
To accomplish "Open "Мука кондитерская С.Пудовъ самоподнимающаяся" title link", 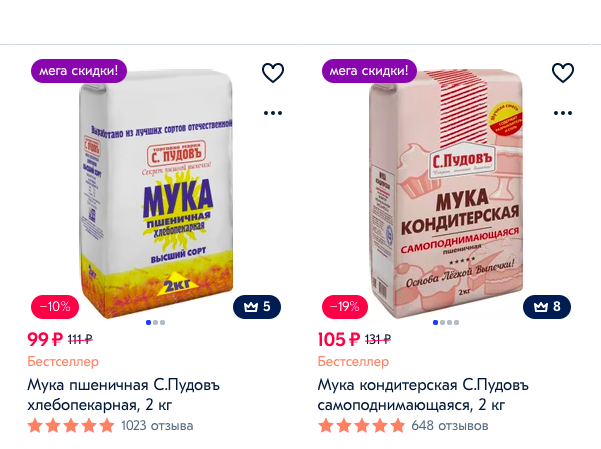I will pos(423,394).
